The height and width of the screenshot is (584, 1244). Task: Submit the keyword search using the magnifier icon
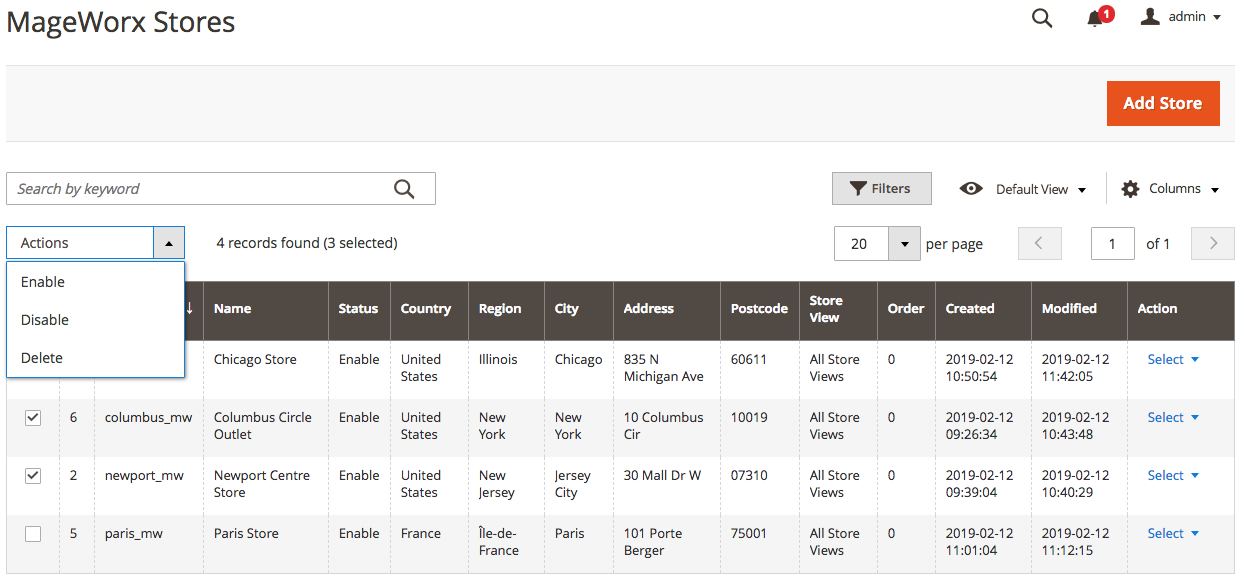404,189
